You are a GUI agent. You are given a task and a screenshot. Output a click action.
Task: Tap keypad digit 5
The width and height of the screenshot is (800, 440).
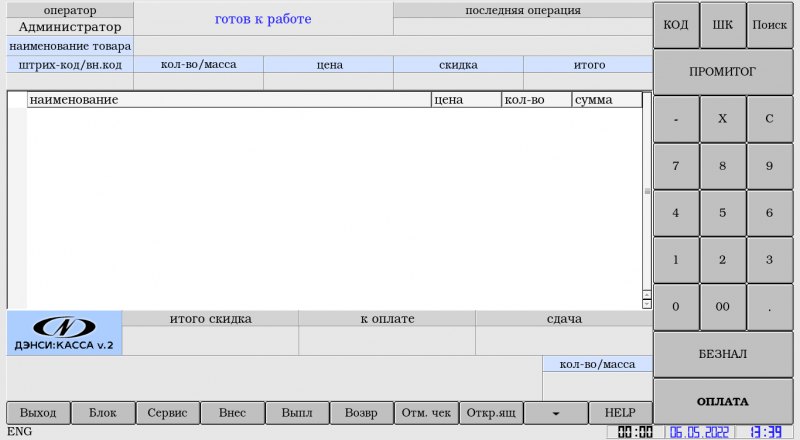[x=722, y=213]
